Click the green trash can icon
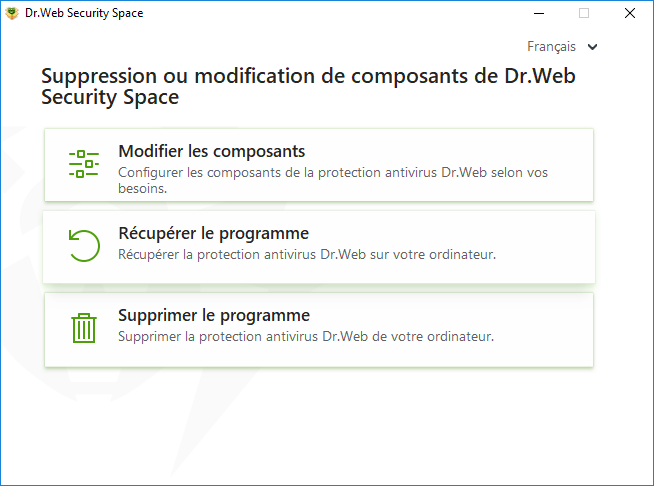Image resolution: width=654 pixels, height=486 pixels. click(x=84, y=328)
